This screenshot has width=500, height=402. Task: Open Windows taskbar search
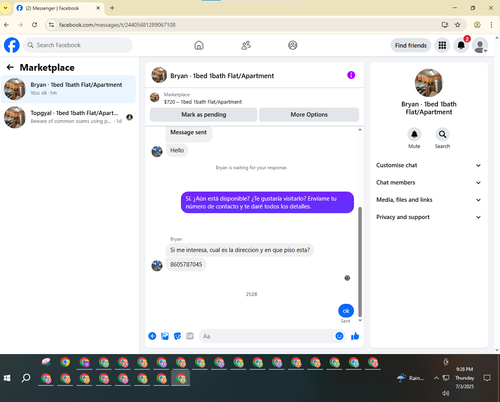pyautogui.click(x=26, y=378)
